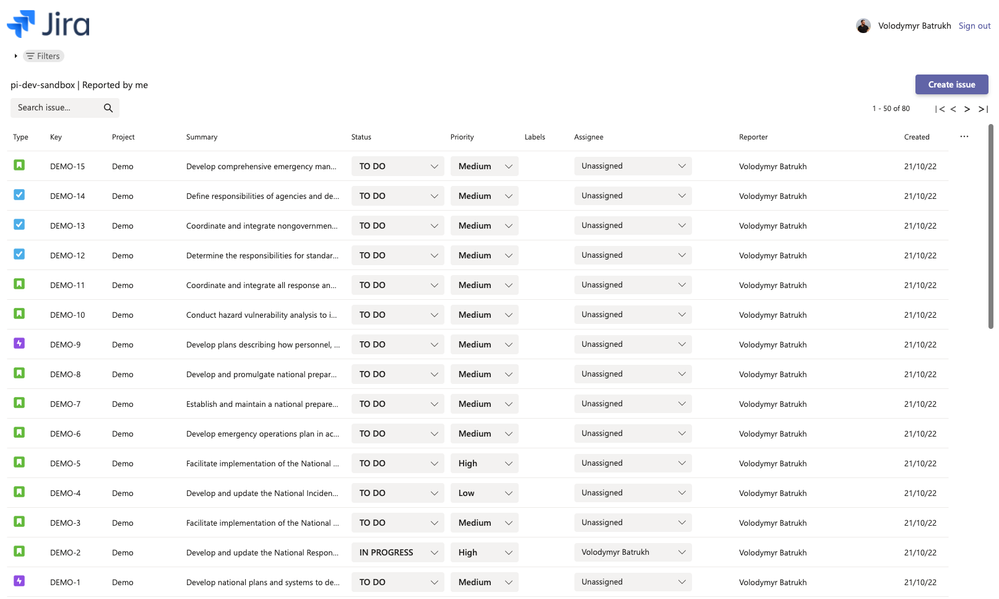Click the purple Epic icon for DEMO-1
999x599 pixels.
pyautogui.click(x=19, y=581)
